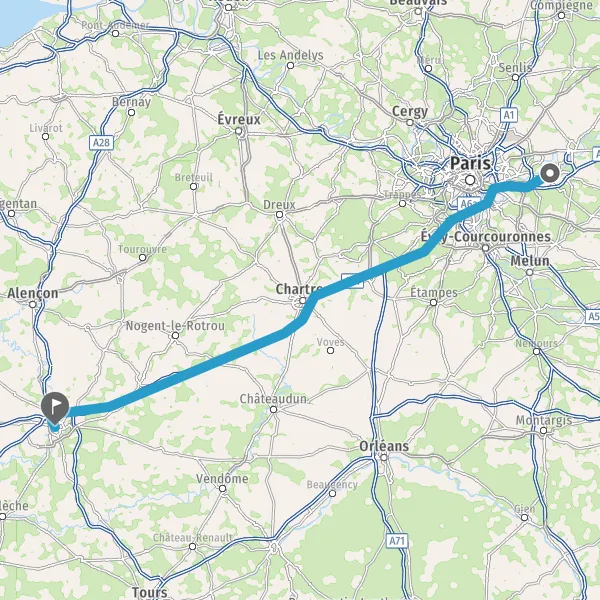Click the A71 motorway shield
This screenshot has width=600, height=600.
pos(397,541)
